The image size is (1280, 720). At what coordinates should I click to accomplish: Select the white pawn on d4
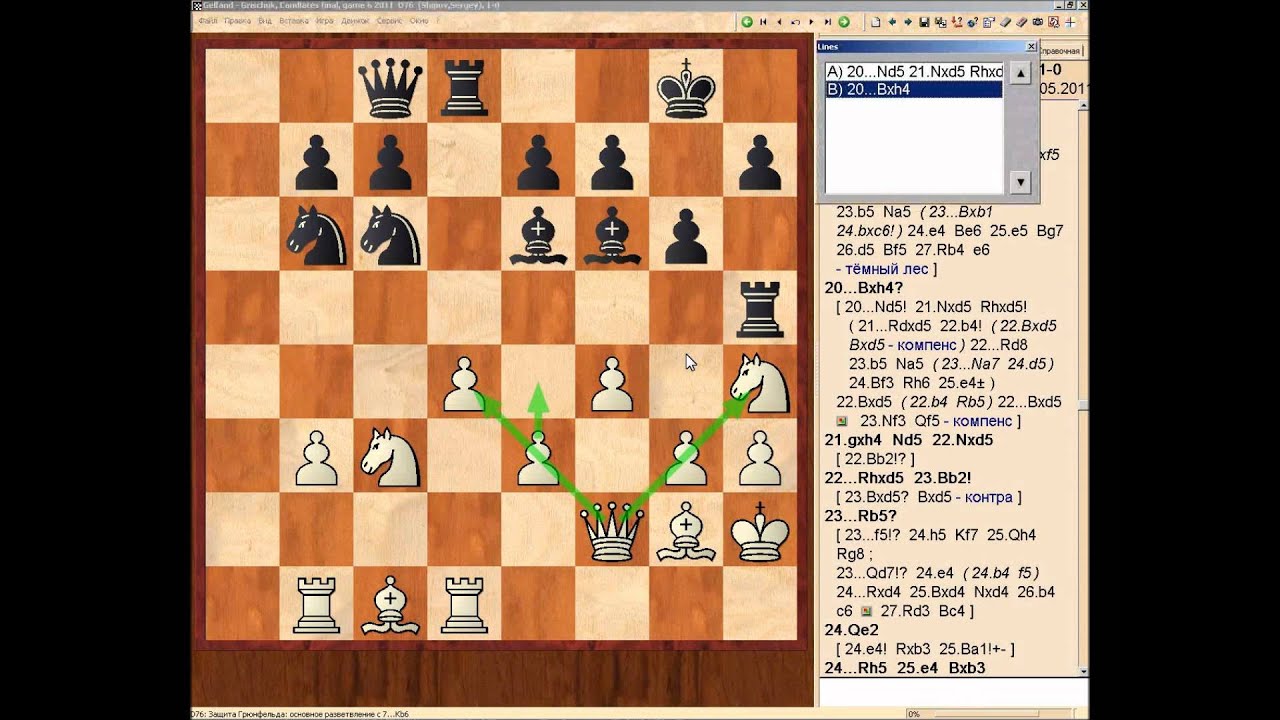(x=464, y=385)
